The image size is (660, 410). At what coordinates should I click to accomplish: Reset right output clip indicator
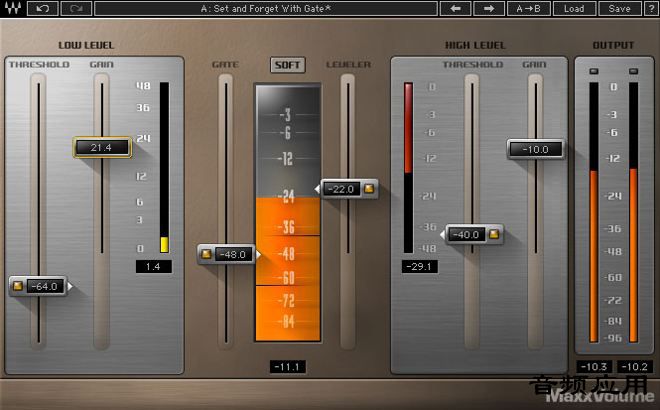[633, 71]
